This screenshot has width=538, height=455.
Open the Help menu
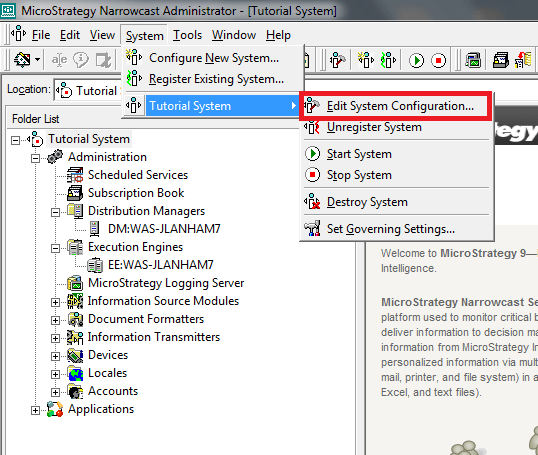pyautogui.click(x=278, y=35)
